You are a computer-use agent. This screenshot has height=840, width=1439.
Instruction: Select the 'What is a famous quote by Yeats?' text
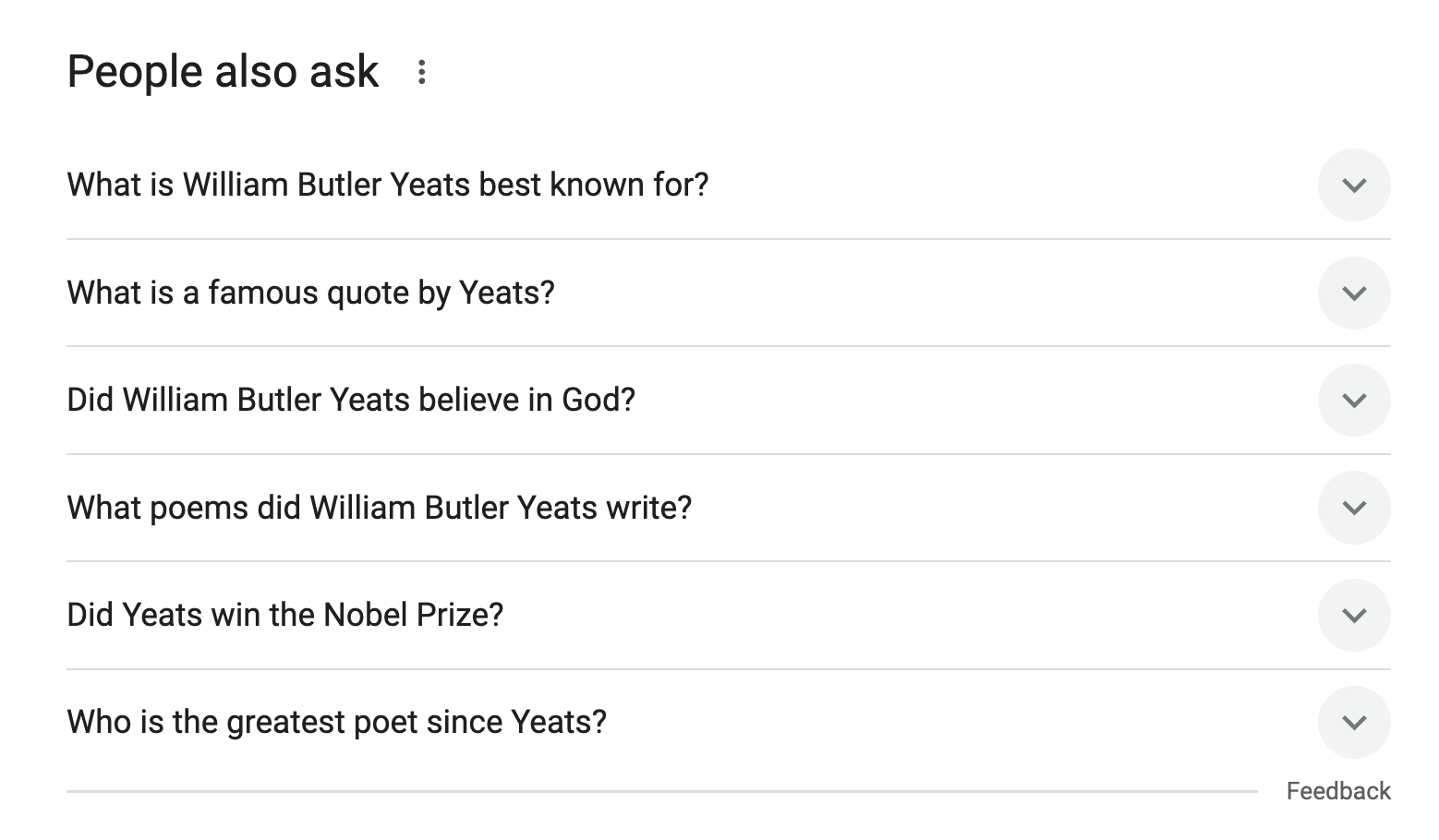point(310,294)
